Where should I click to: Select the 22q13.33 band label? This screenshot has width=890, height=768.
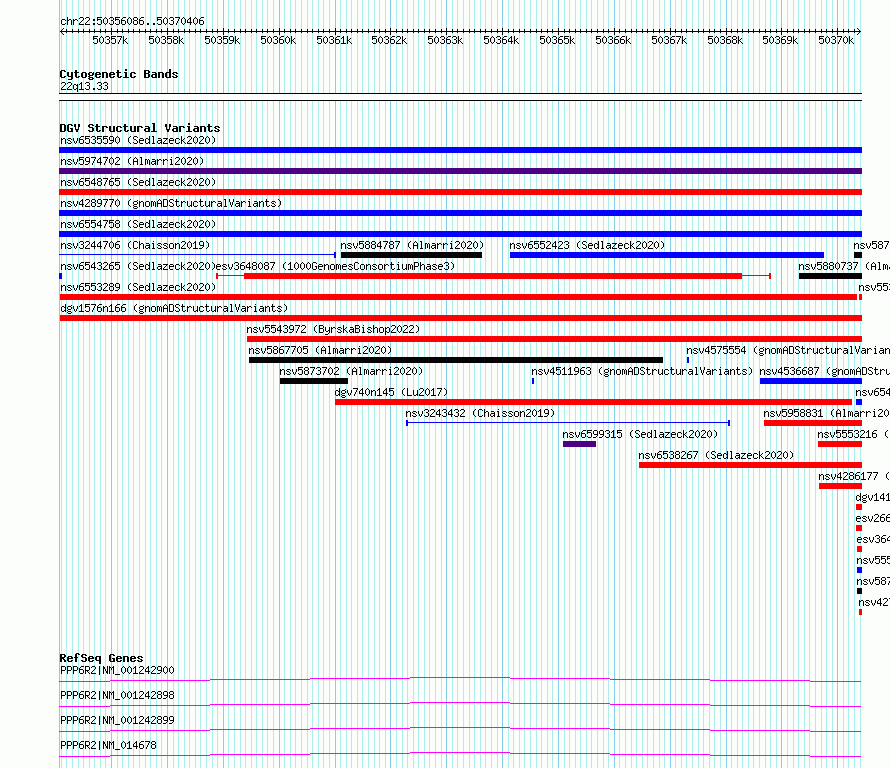[x=84, y=86]
